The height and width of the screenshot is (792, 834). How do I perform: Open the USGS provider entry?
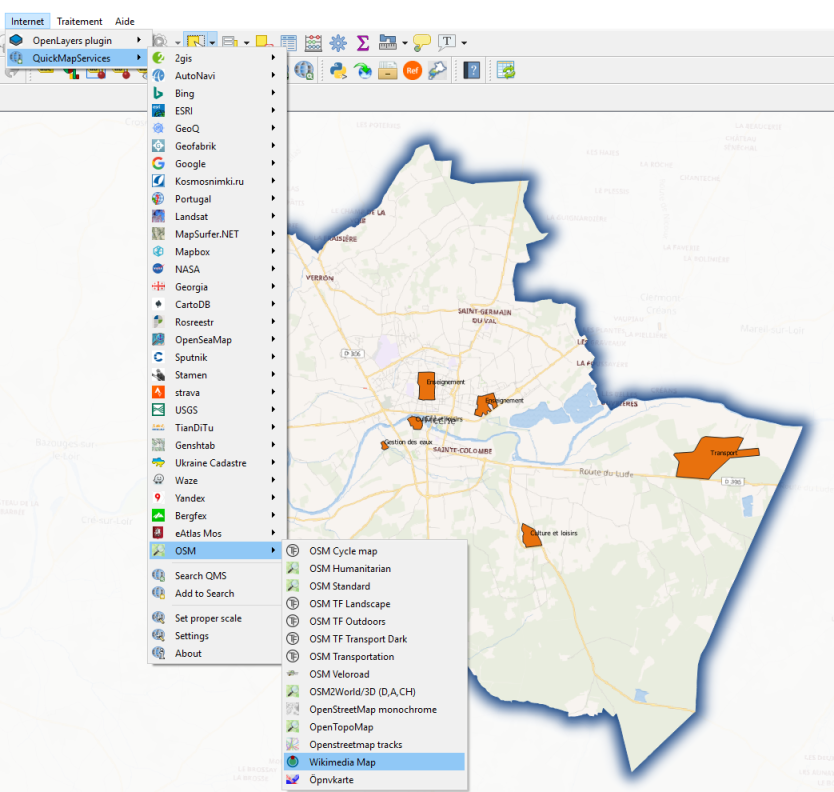tap(216, 410)
